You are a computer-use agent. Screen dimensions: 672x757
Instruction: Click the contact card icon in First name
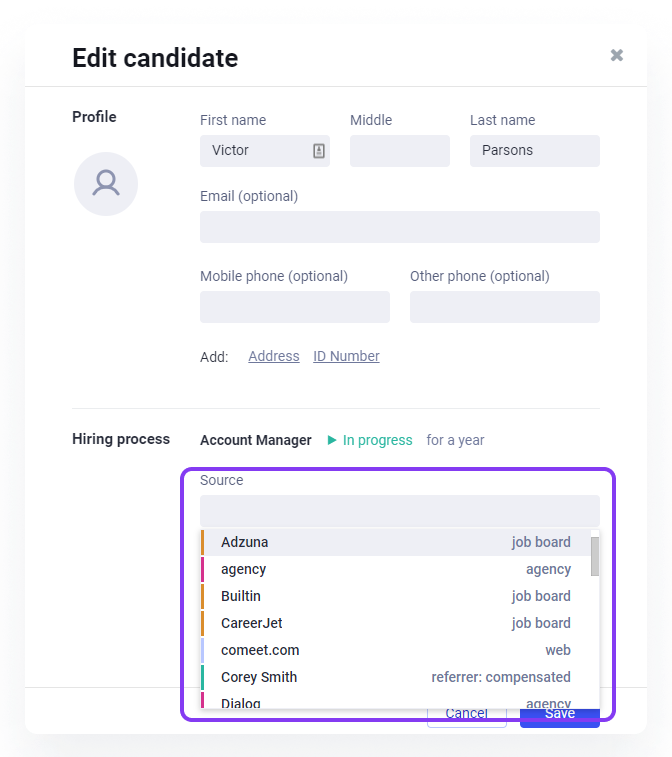pos(319,151)
